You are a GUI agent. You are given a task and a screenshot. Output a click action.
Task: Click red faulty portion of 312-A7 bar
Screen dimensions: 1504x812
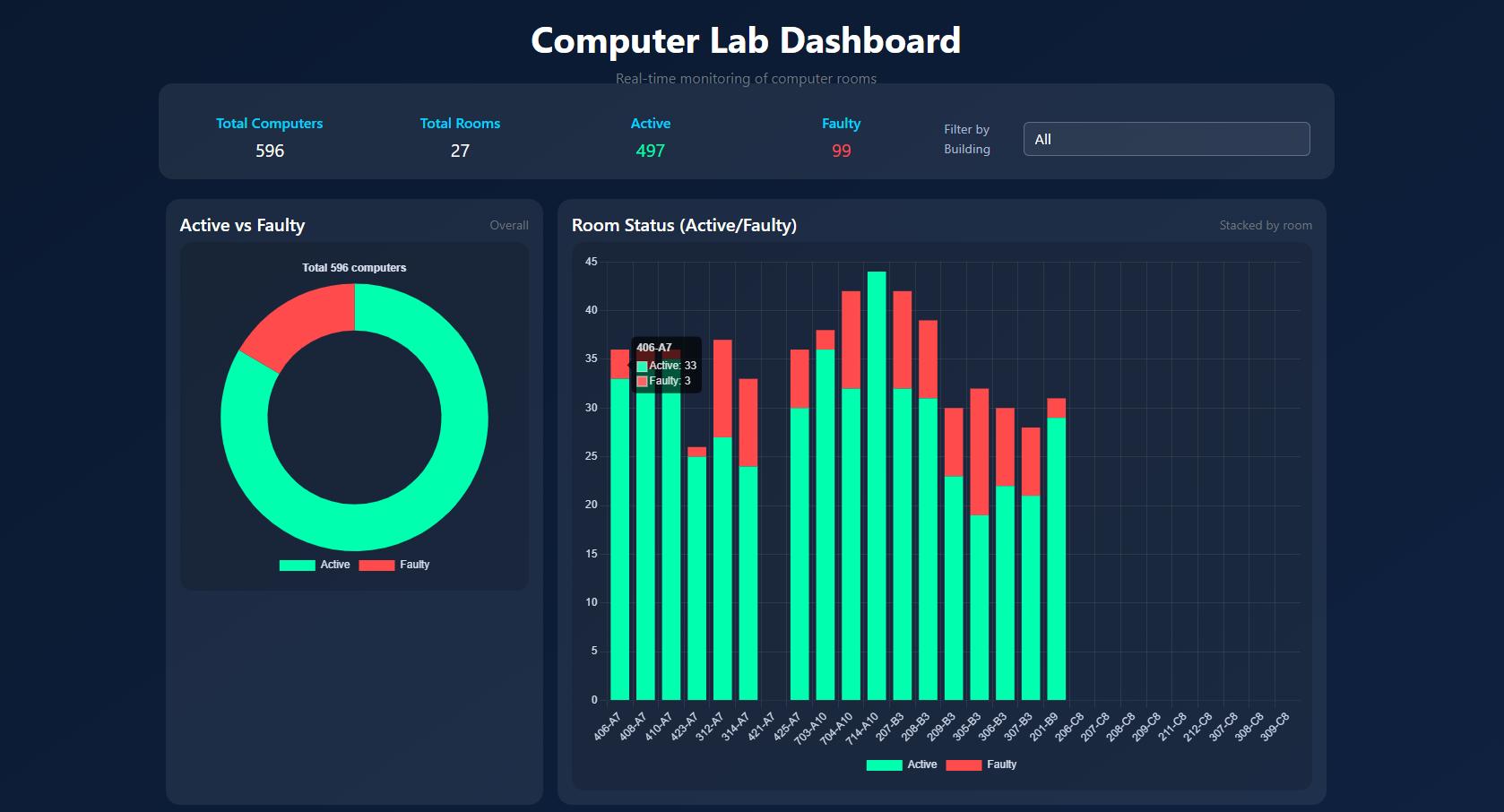pyautogui.click(x=722, y=388)
